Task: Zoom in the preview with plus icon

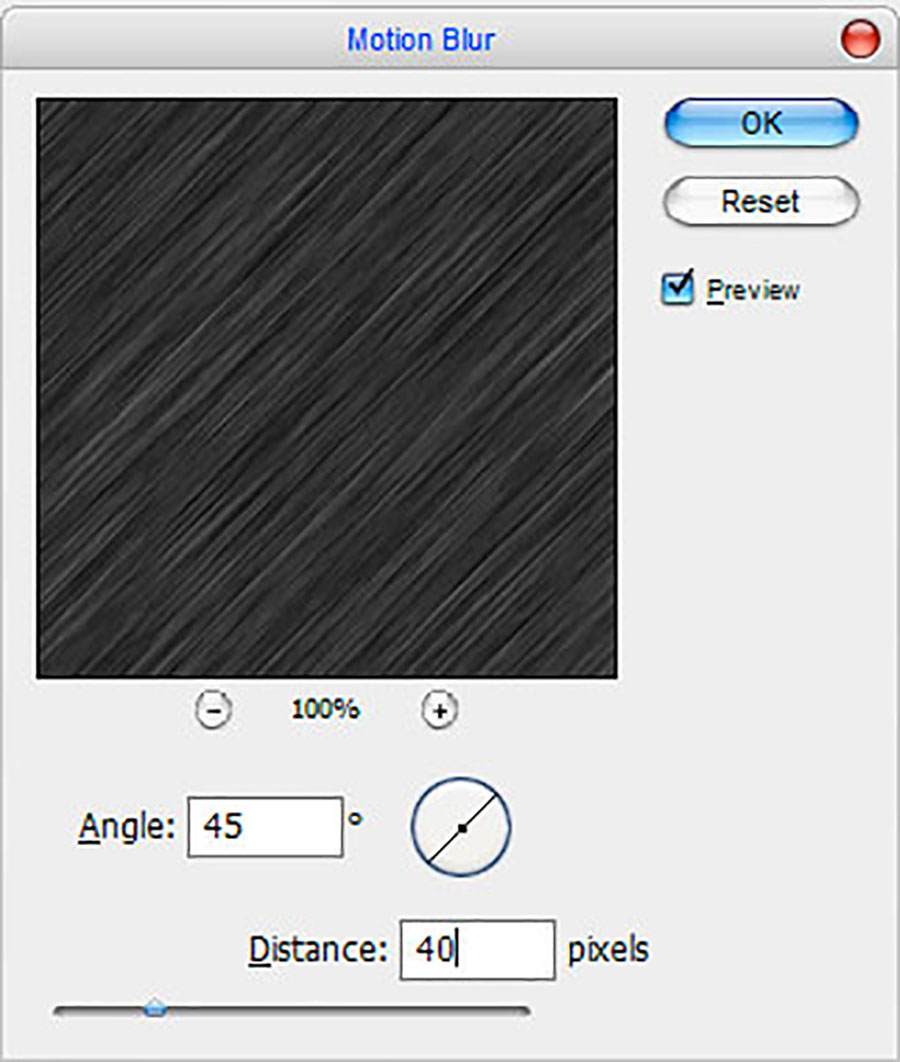Action: pos(440,710)
